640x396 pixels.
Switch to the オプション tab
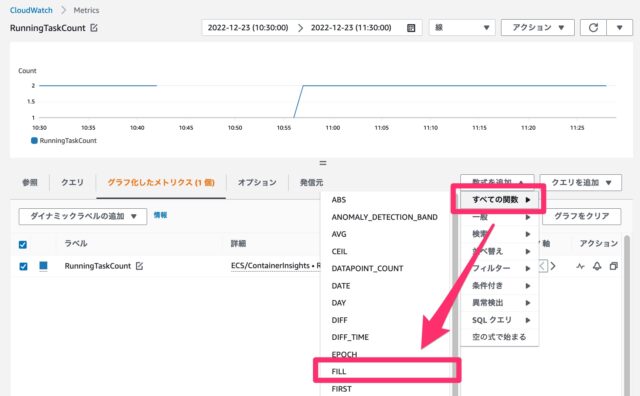(x=257, y=182)
